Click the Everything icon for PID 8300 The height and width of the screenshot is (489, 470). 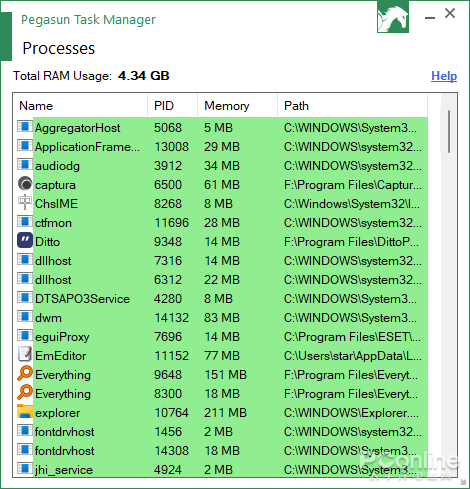pyautogui.click(x=25, y=393)
